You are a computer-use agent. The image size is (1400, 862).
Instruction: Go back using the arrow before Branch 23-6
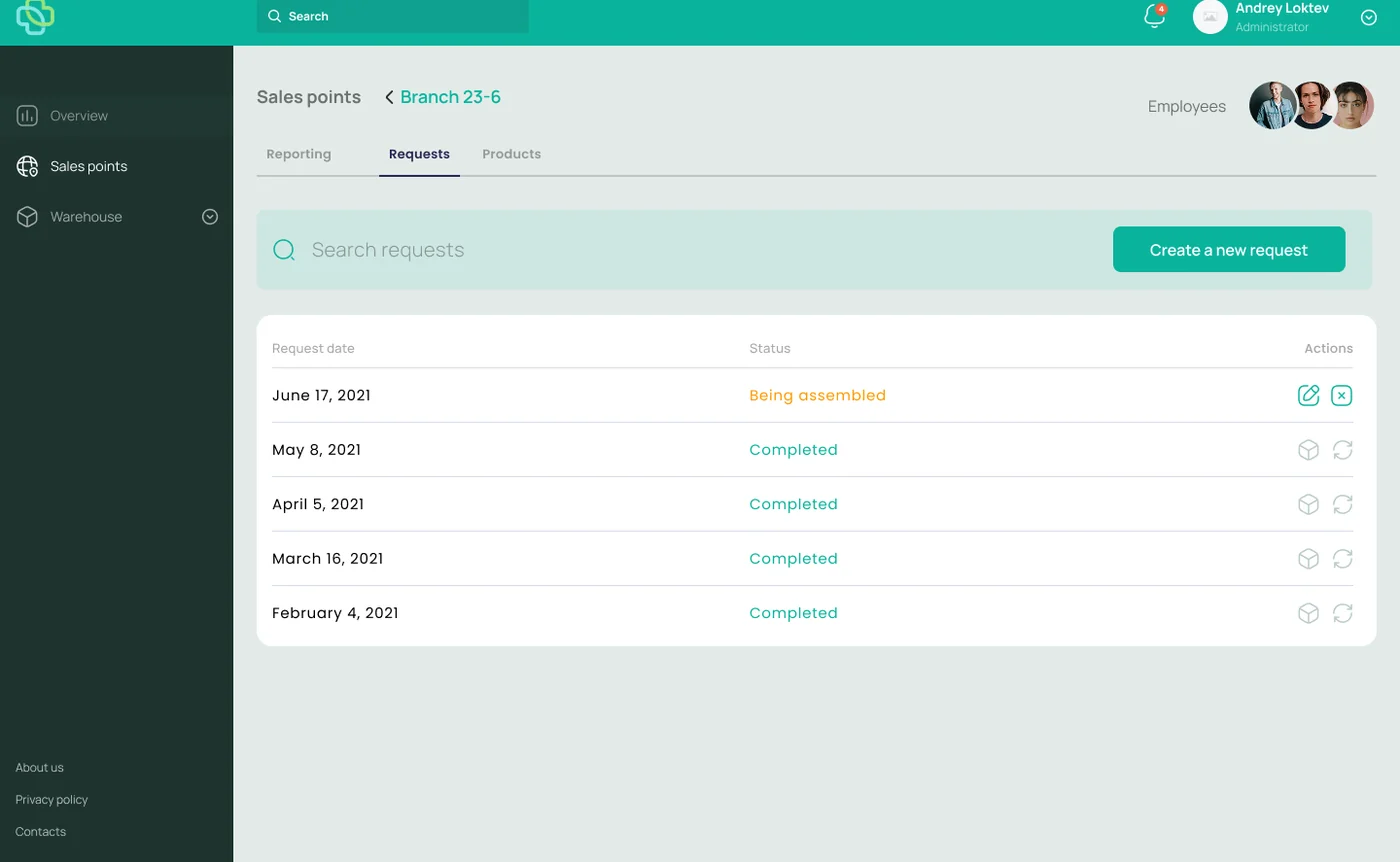click(389, 97)
